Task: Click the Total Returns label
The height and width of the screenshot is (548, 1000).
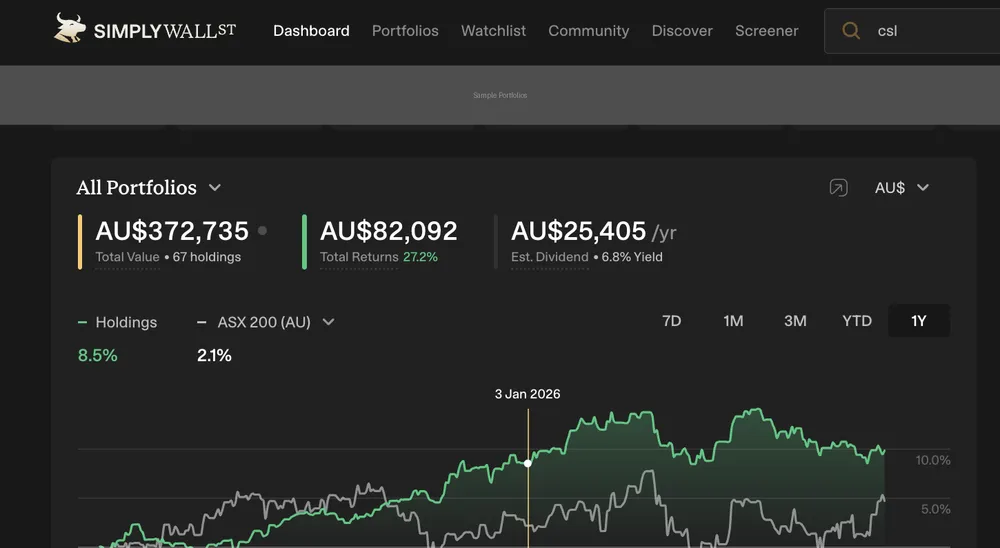Action: click(358, 257)
